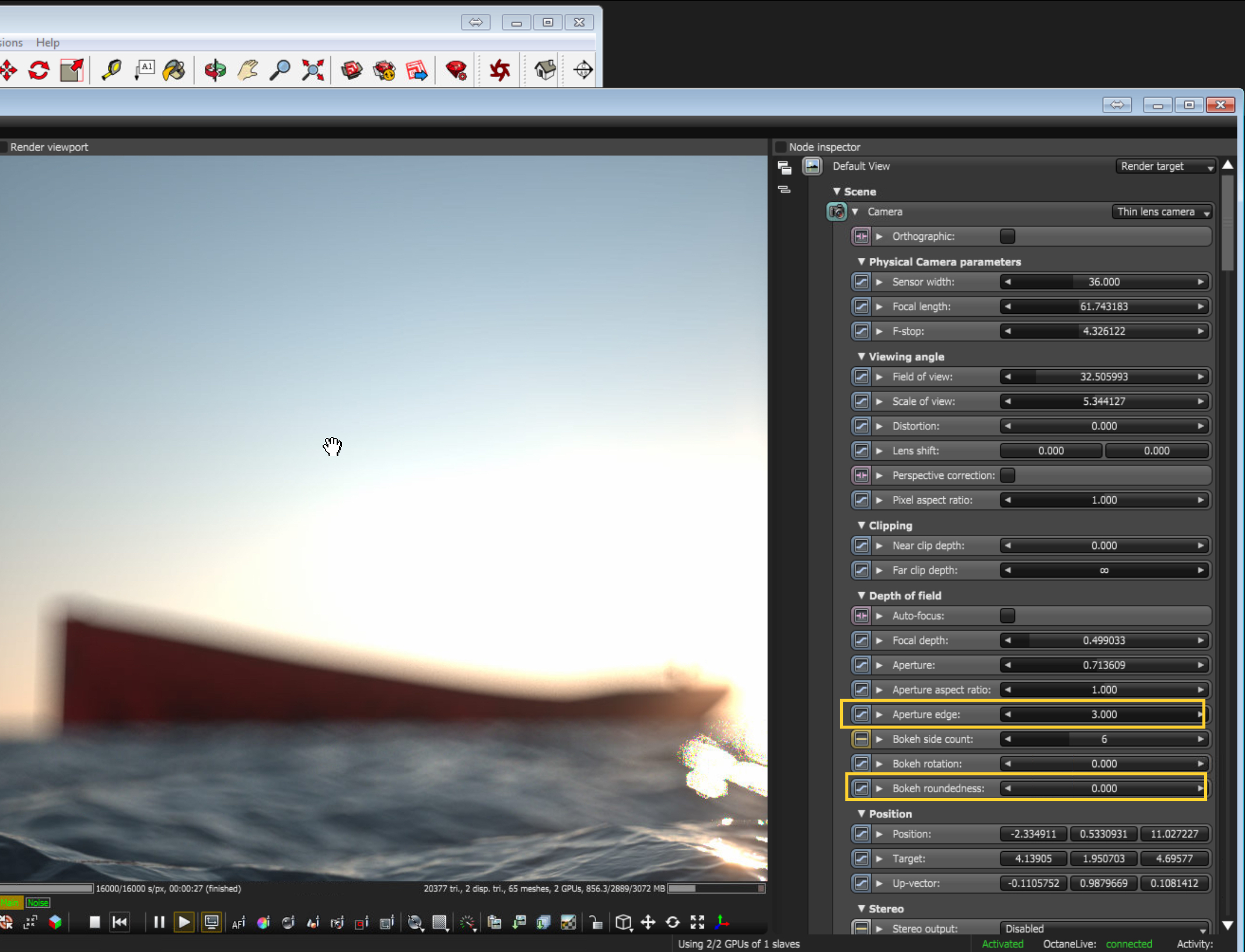Image resolution: width=1245 pixels, height=952 pixels.
Task: Toggle the Auto-focus checkbox
Action: click(x=1007, y=615)
